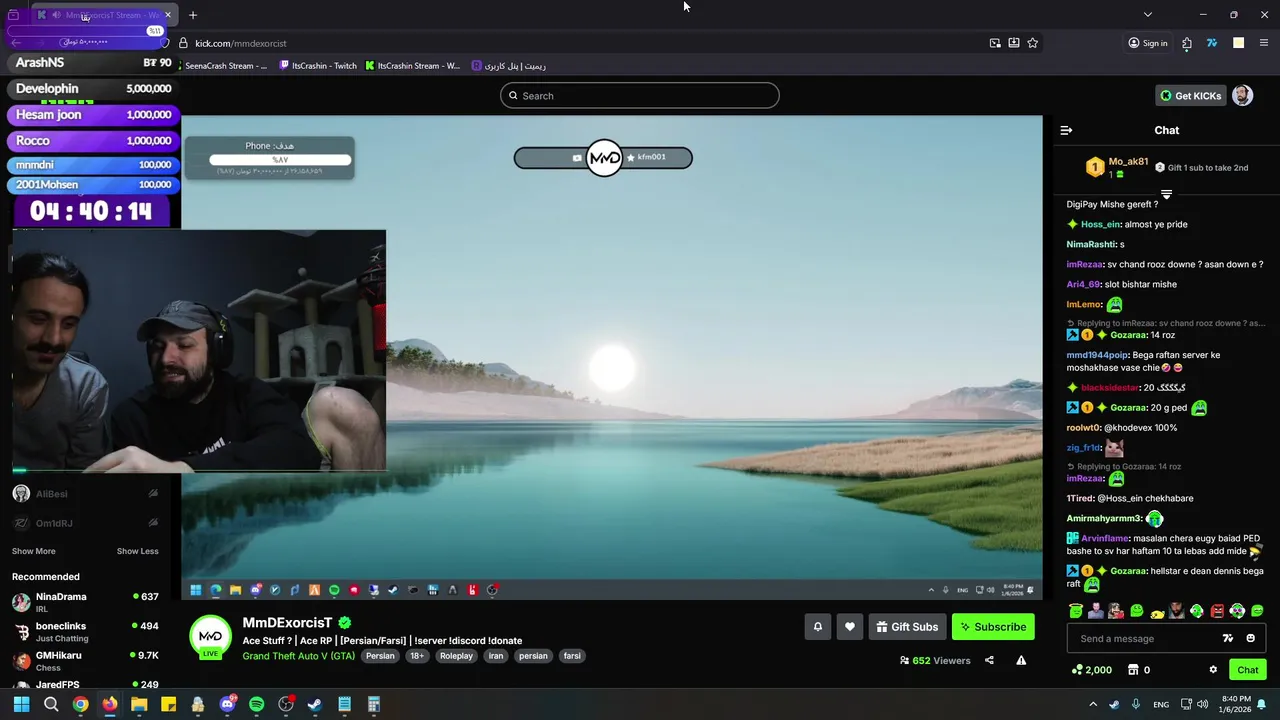Click the Get KICKs button

(1190, 96)
